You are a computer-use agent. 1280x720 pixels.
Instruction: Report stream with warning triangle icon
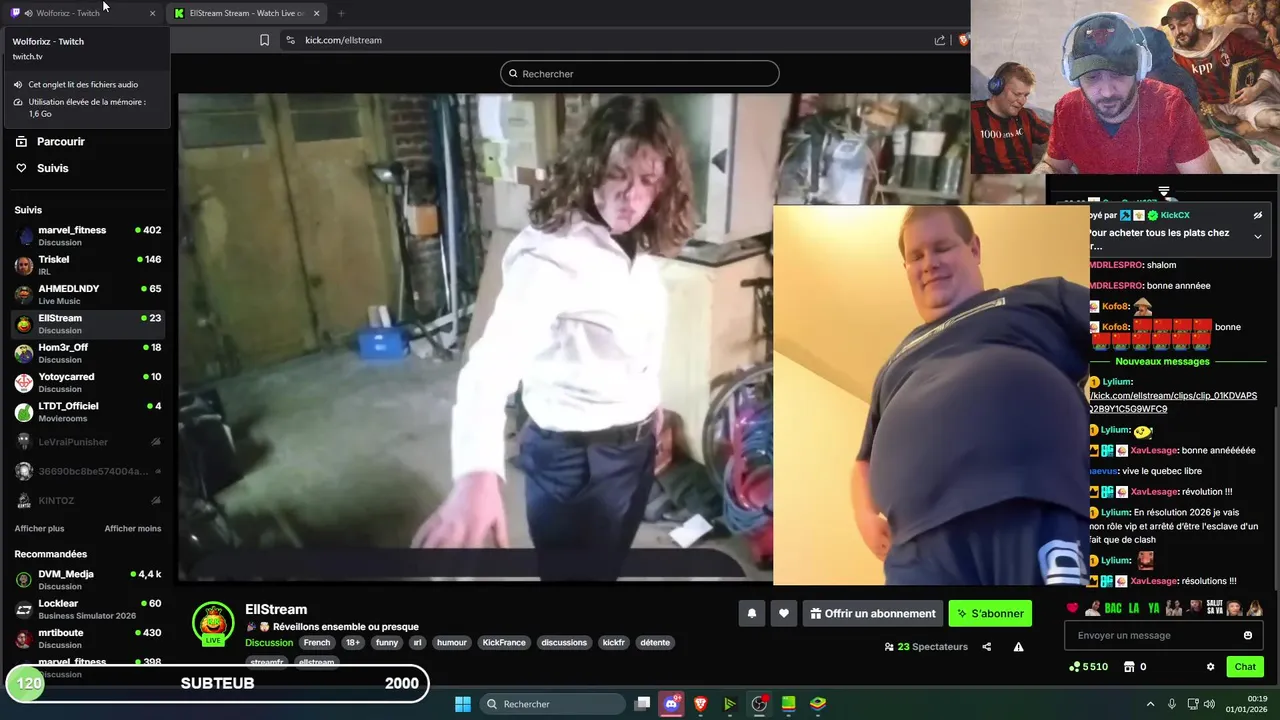[x=1018, y=647]
